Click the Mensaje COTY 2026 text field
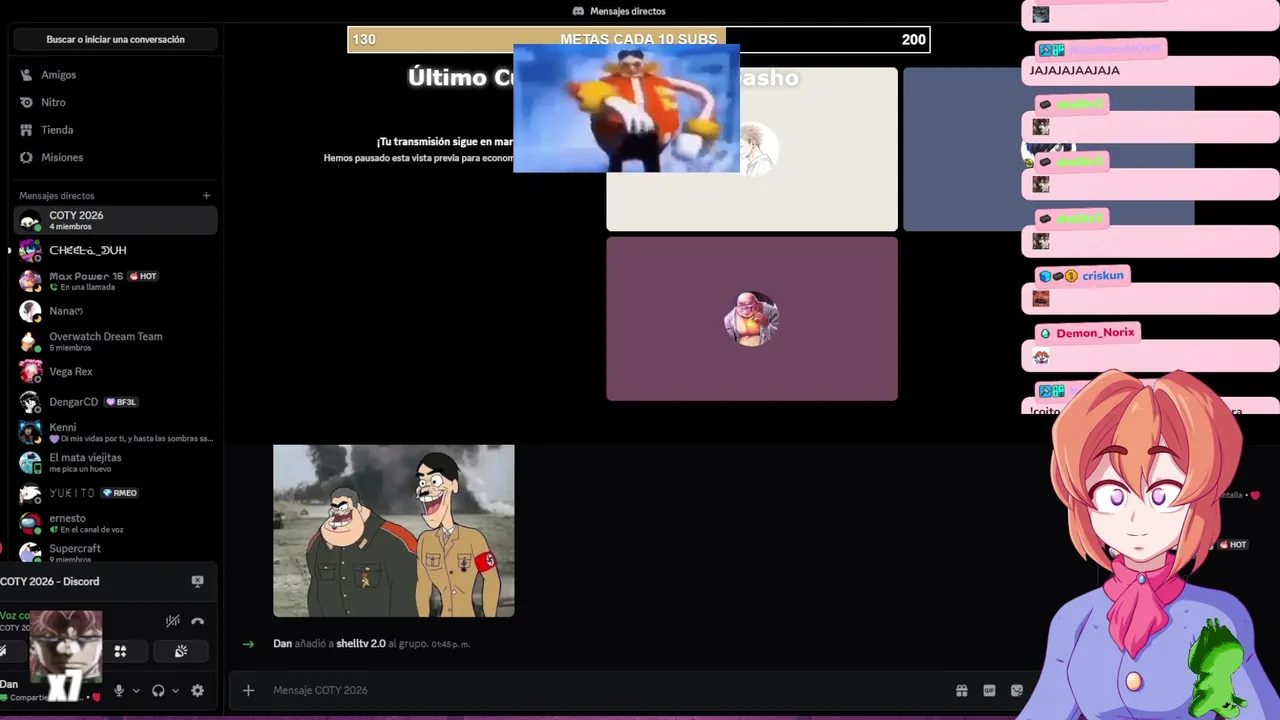 point(600,690)
